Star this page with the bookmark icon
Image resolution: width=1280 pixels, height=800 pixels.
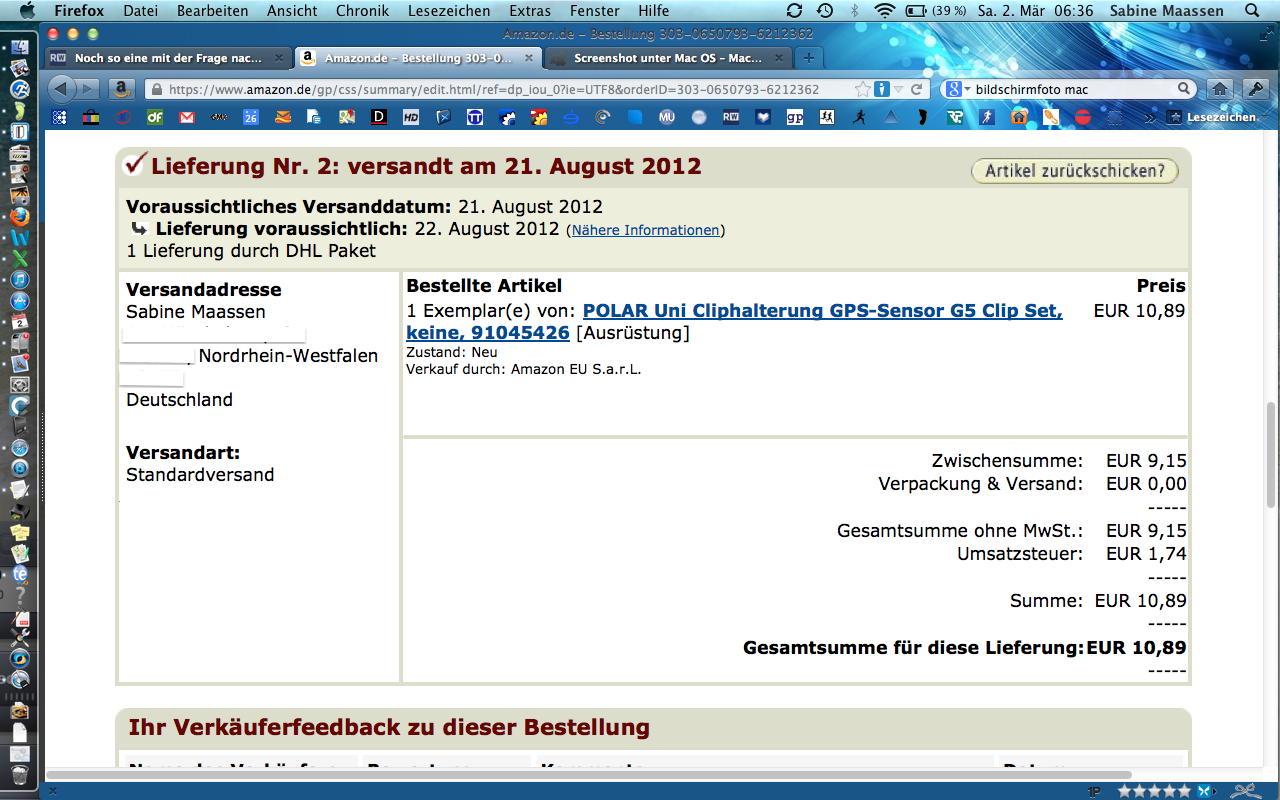point(863,89)
